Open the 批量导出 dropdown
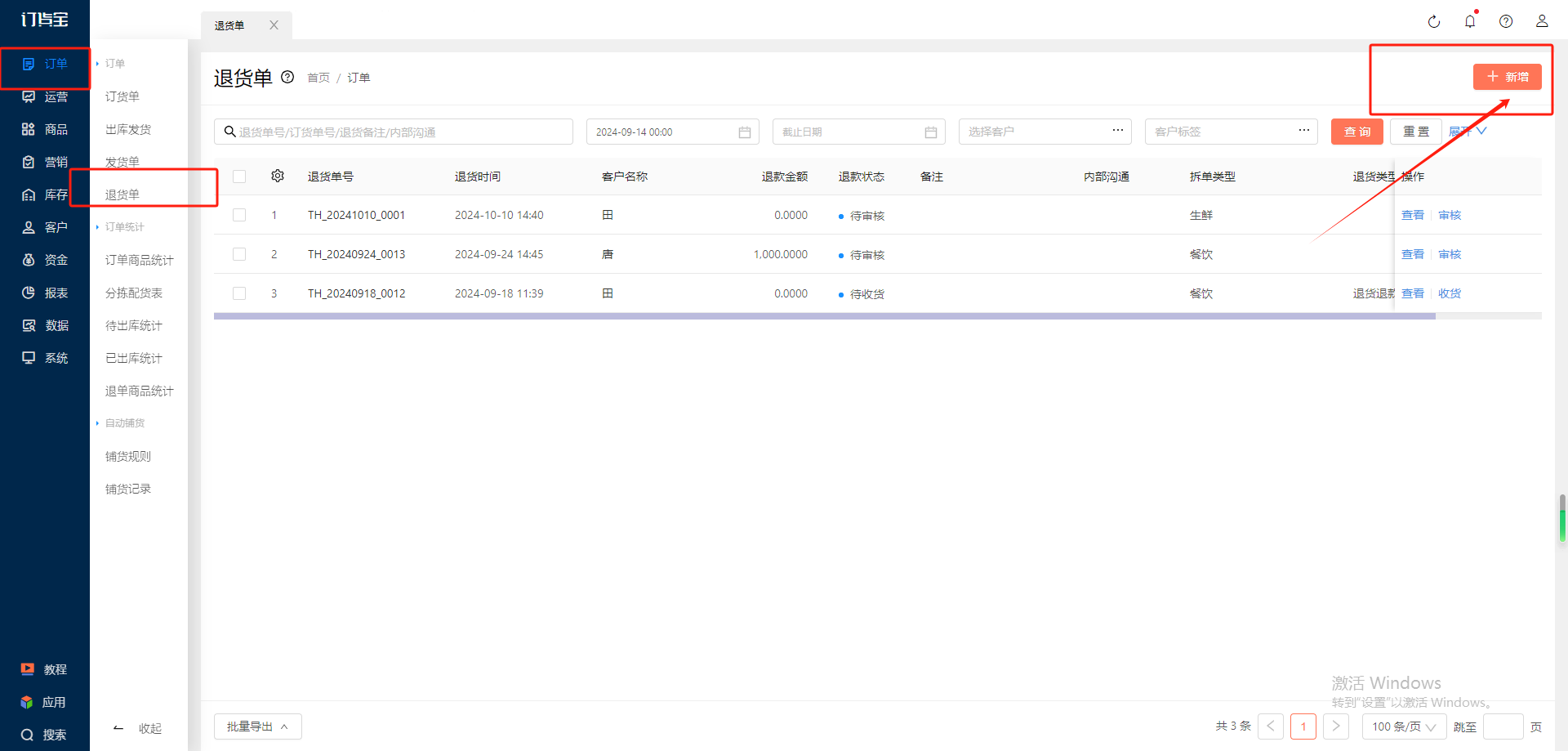1568x751 pixels. click(258, 726)
